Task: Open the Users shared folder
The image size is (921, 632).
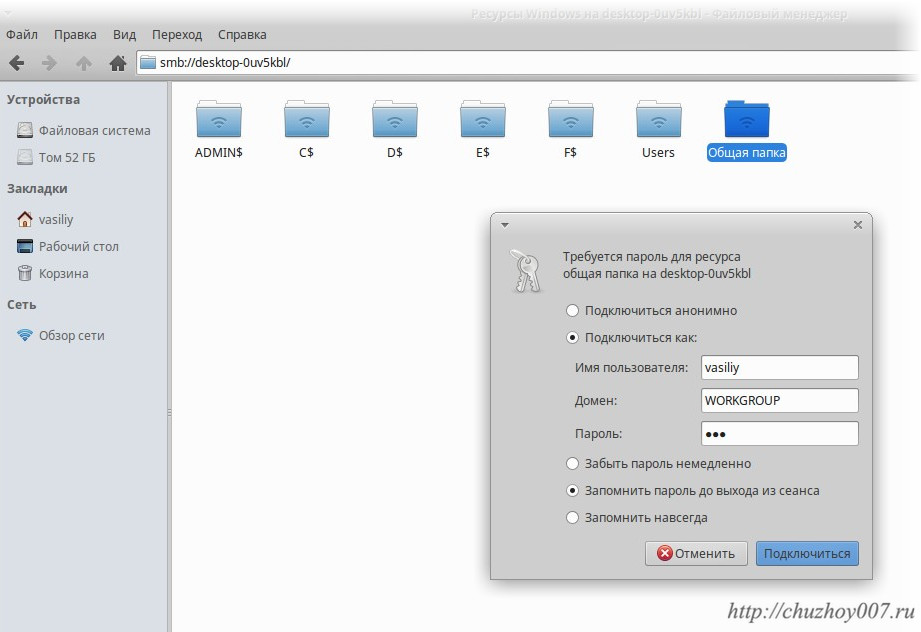Action: coord(658,120)
